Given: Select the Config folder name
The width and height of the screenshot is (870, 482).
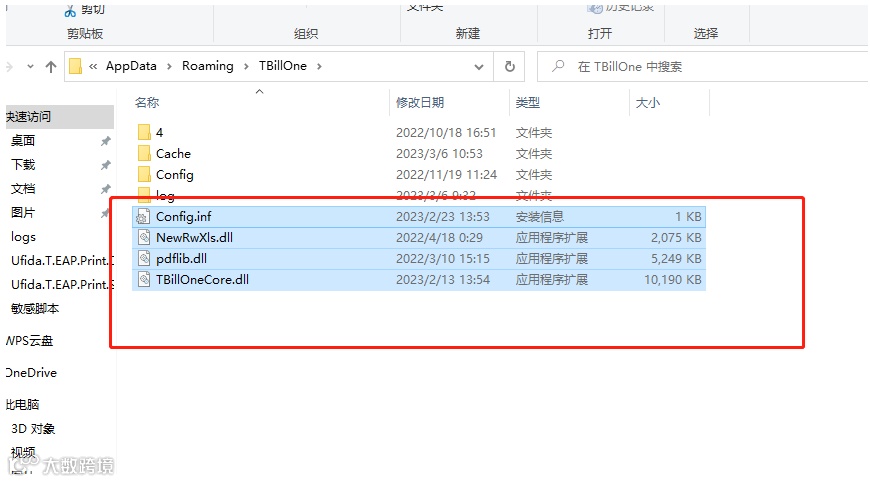Looking at the screenshot, I should tap(175, 175).
